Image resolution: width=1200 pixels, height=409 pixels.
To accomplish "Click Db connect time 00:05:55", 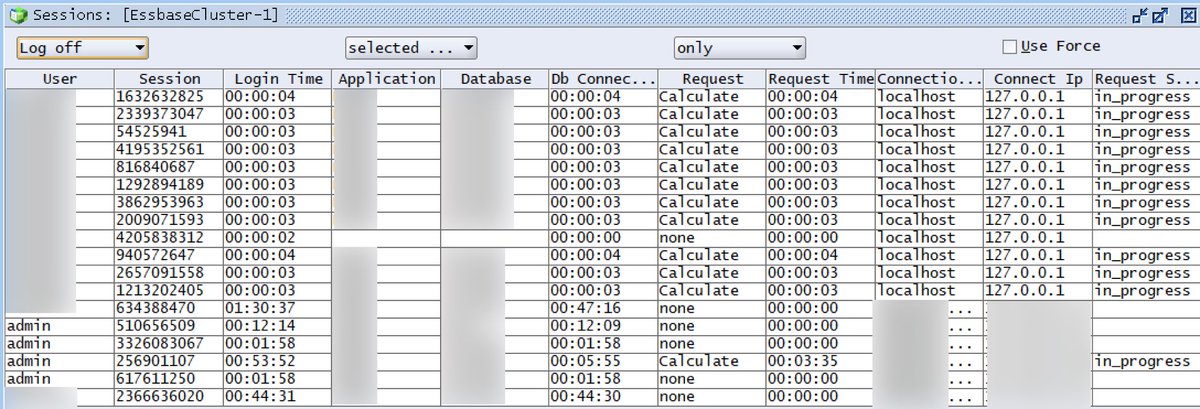I will coord(586,361).
